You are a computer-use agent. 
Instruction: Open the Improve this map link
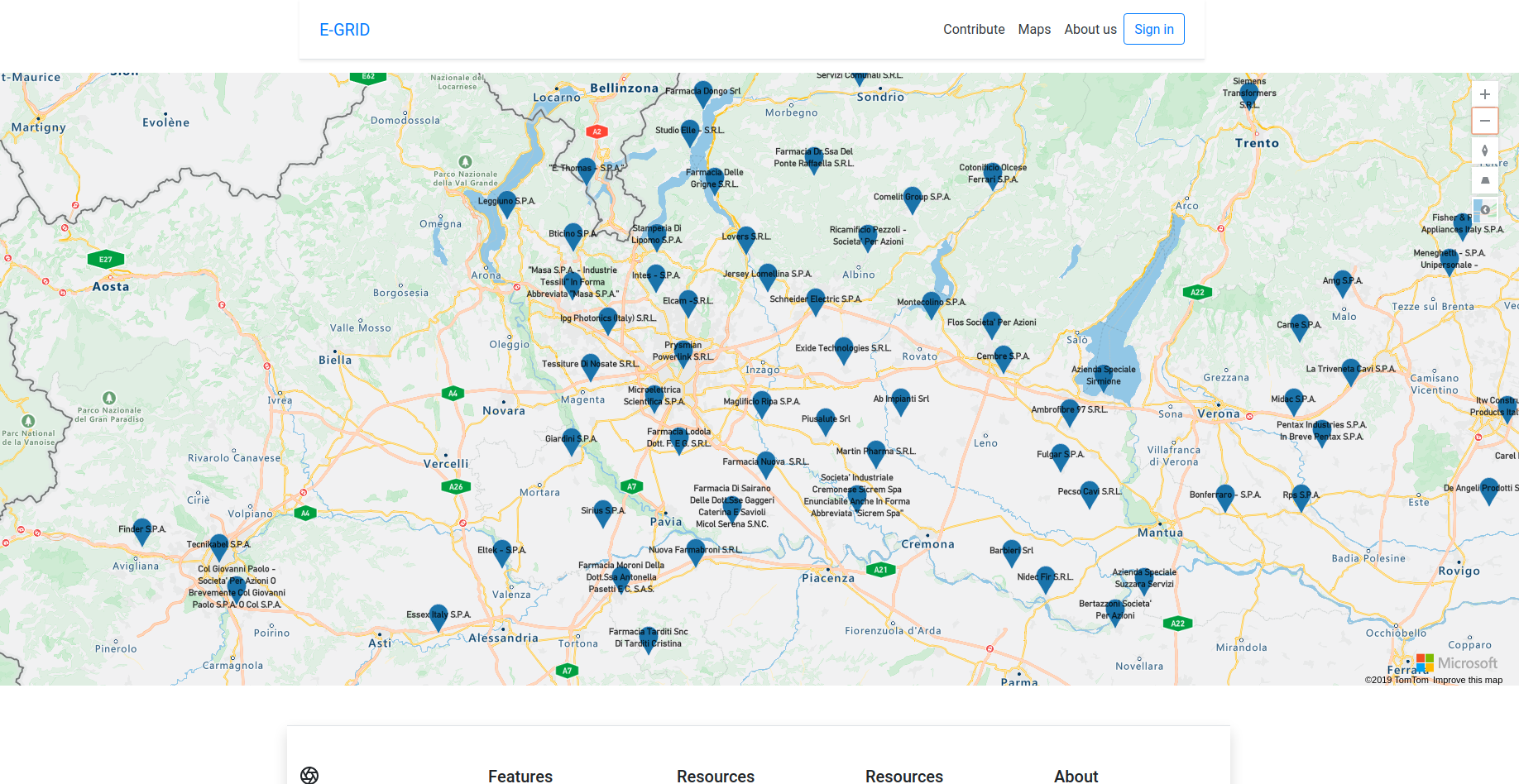[x=1468, y=680]
